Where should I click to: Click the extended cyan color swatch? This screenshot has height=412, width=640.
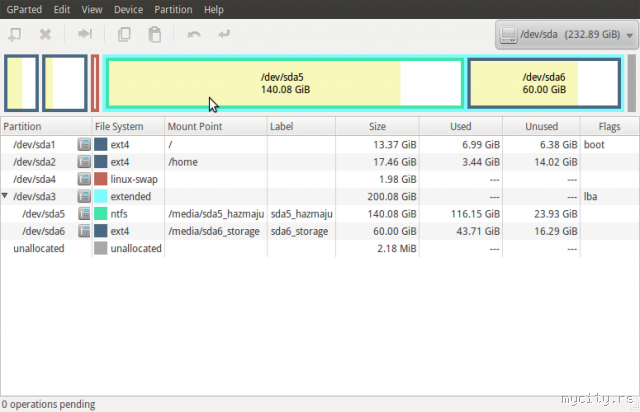[x=100, y=196]
